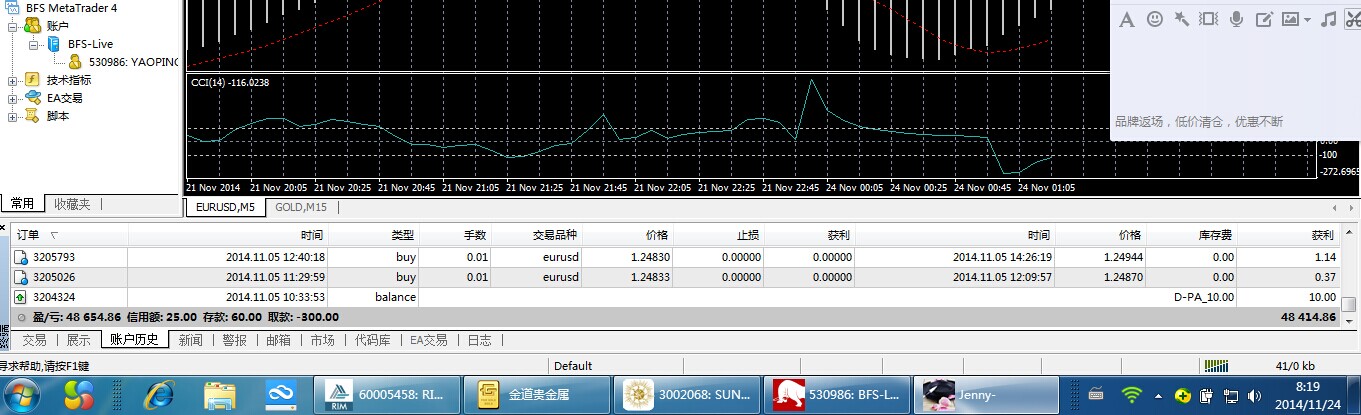
Task: Click the magic wand icon in chat toolbar
Action: [x=1181, y=19]
